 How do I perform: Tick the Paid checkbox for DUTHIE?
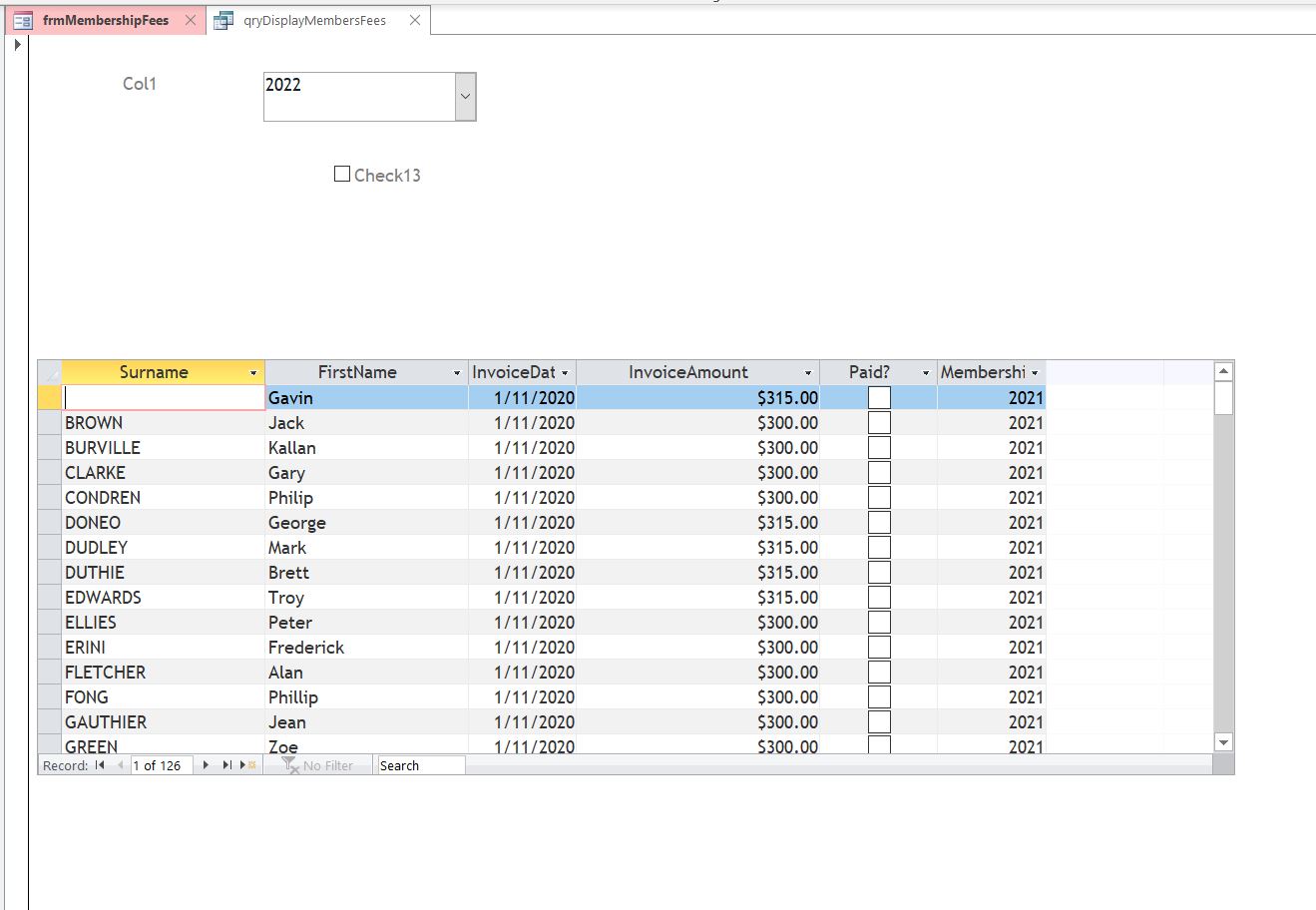tap(879, 573)
